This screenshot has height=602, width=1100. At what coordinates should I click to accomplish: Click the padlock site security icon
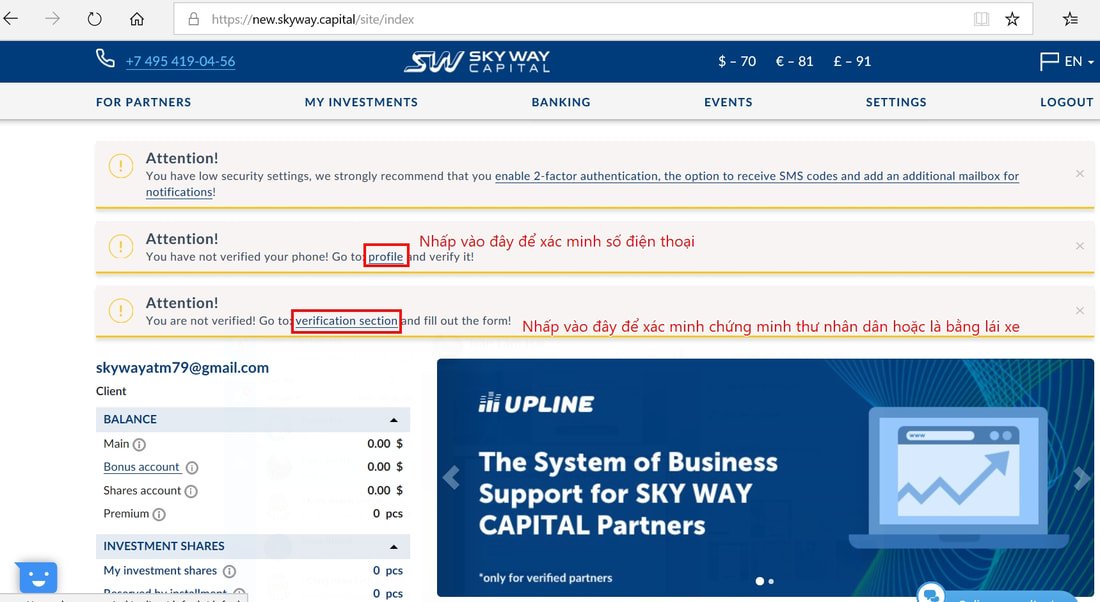click(194, 19)
